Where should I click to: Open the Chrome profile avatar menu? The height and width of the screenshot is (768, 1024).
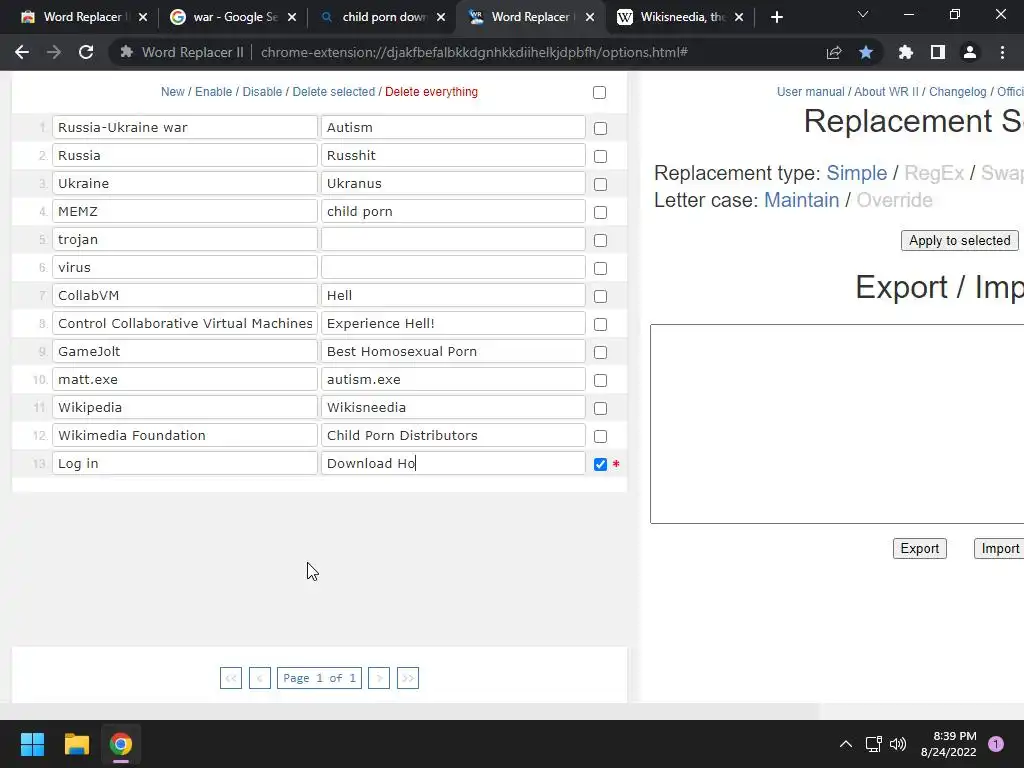tap(970, 52)
